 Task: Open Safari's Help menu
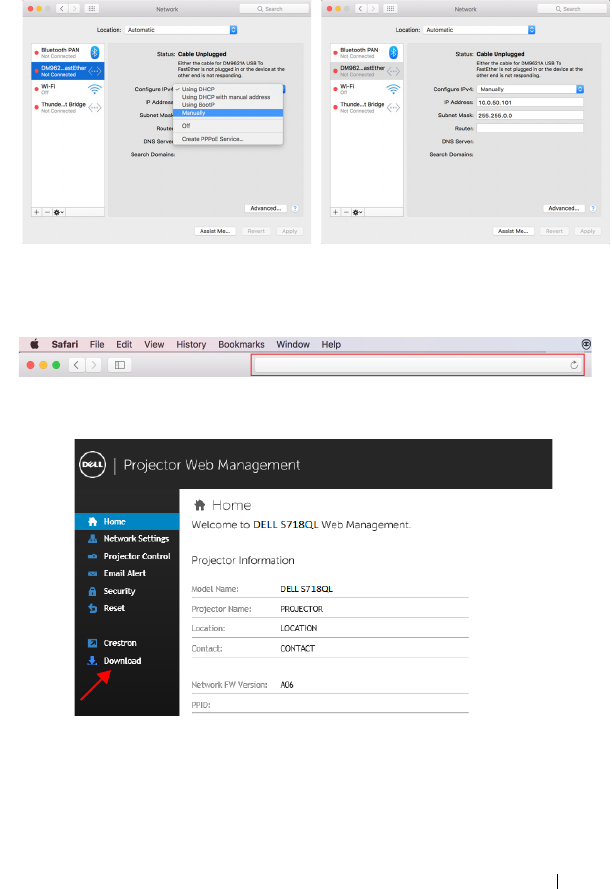(331, 344)
